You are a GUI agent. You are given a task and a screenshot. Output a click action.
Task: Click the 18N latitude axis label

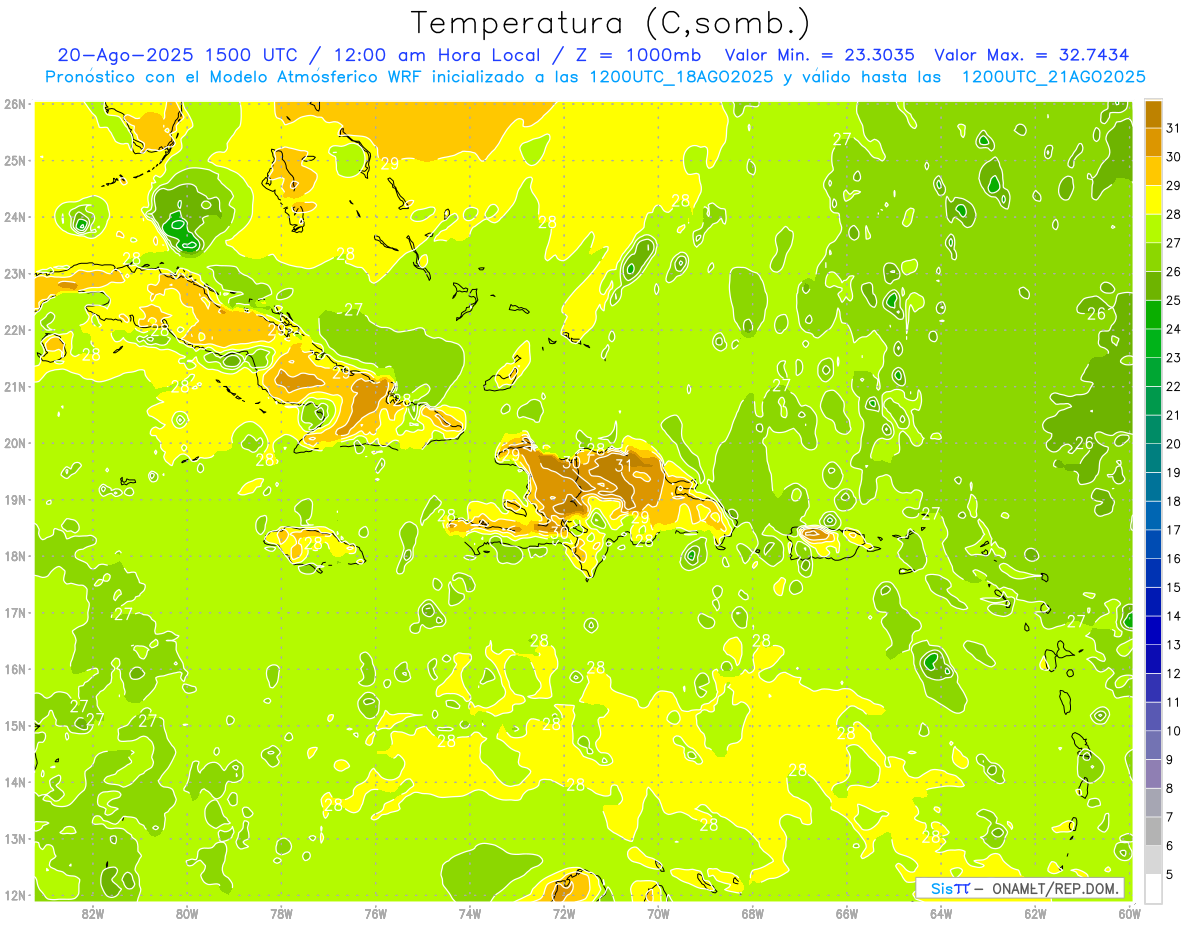coord(14,556)
